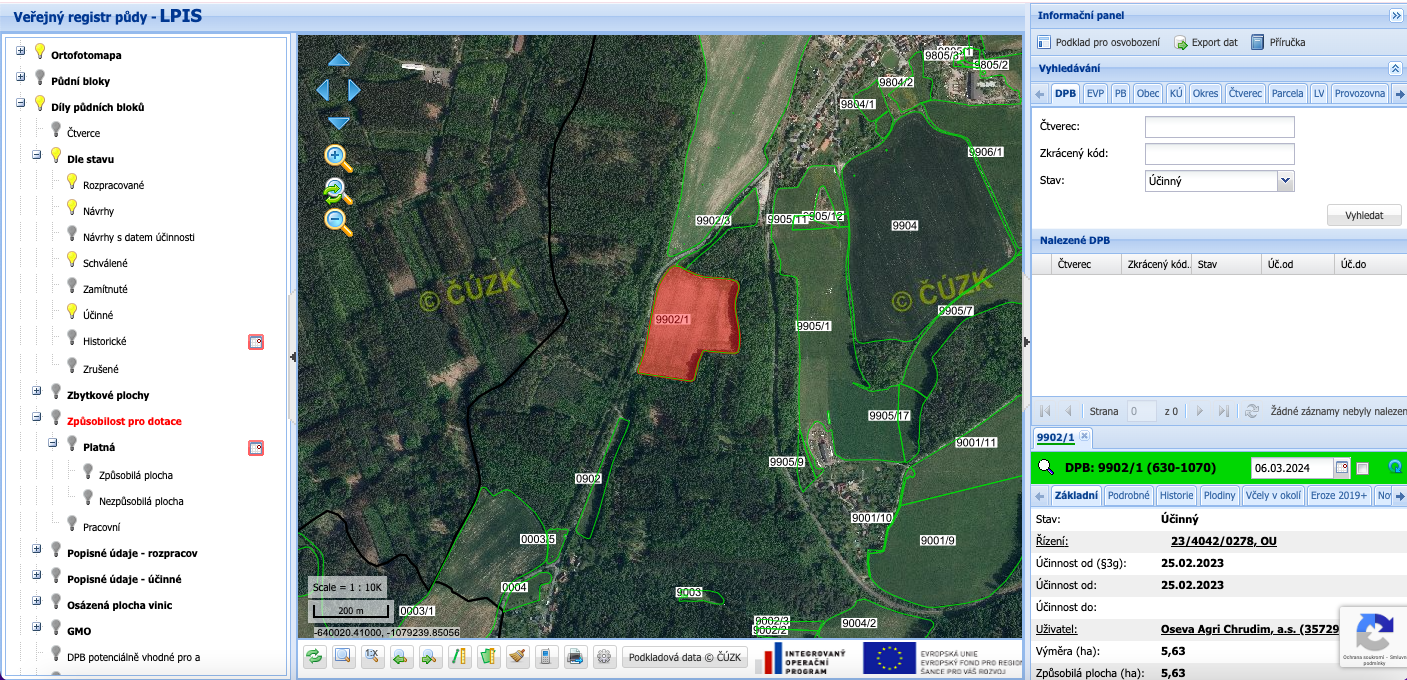
Task: Pan the map up with arrow
Action: click(339, 60)
